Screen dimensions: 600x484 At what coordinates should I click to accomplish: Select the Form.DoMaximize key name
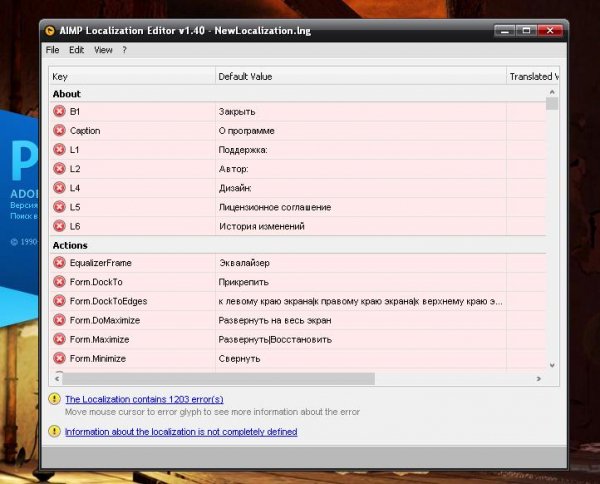coord(105,320)
